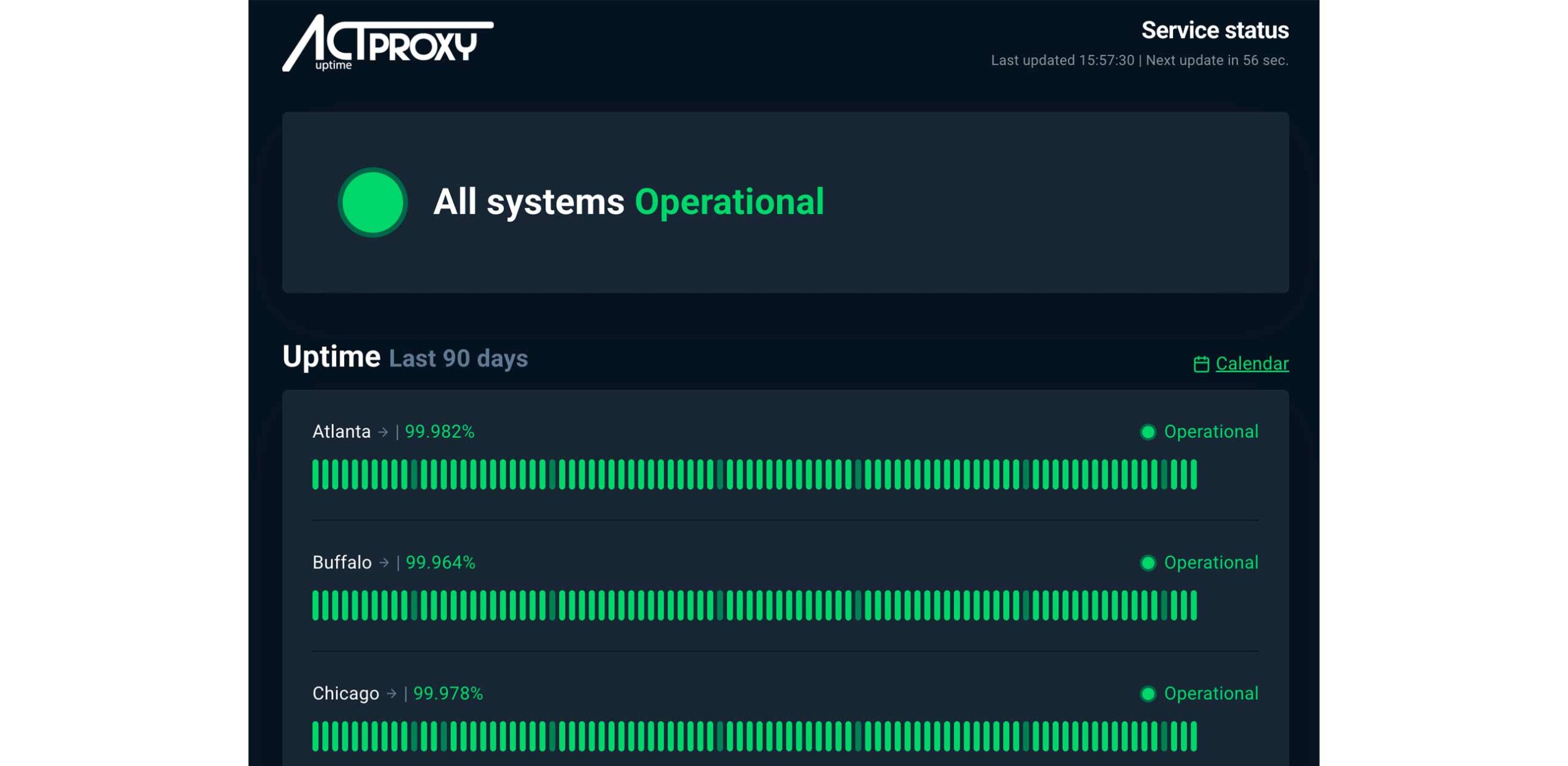
Task: Click Buffalo's 99.964% uptime value
Action: point(440,563)
